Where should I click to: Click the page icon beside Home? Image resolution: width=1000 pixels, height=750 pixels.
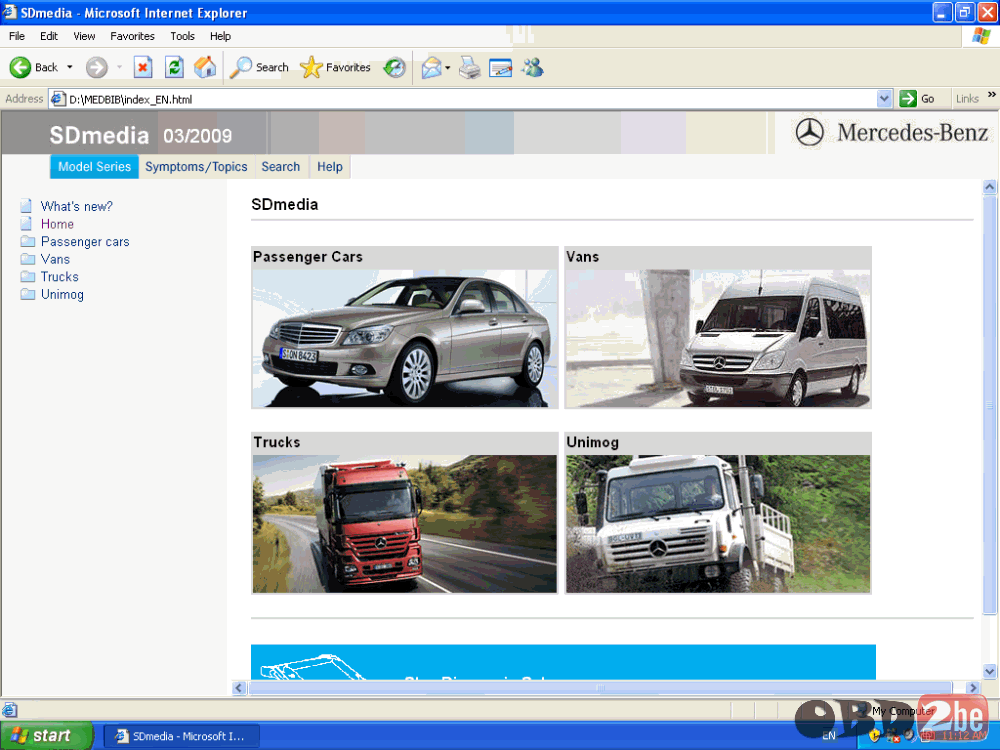(x=26, y=224)
